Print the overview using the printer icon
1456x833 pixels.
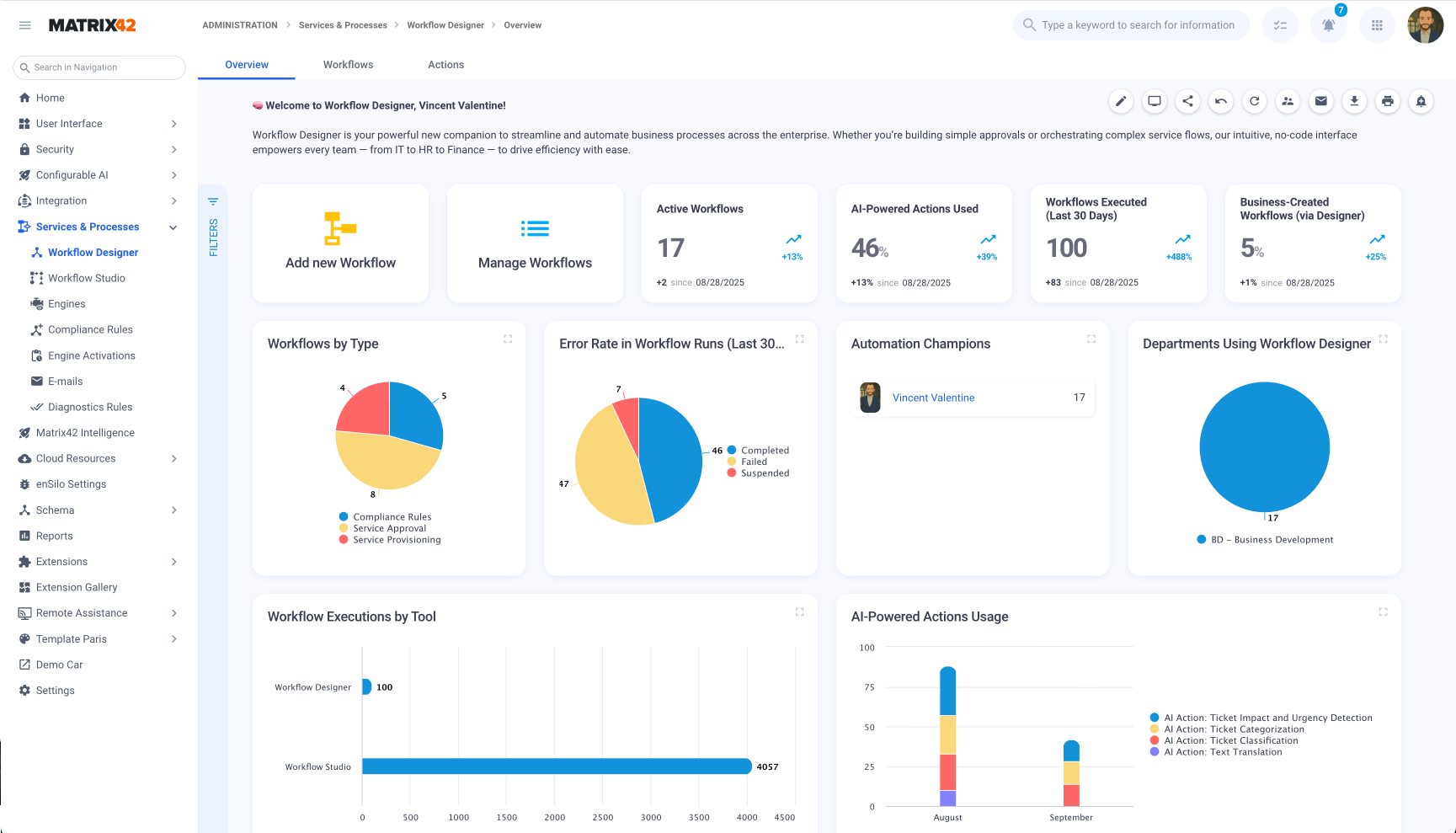pos(1388,101)
